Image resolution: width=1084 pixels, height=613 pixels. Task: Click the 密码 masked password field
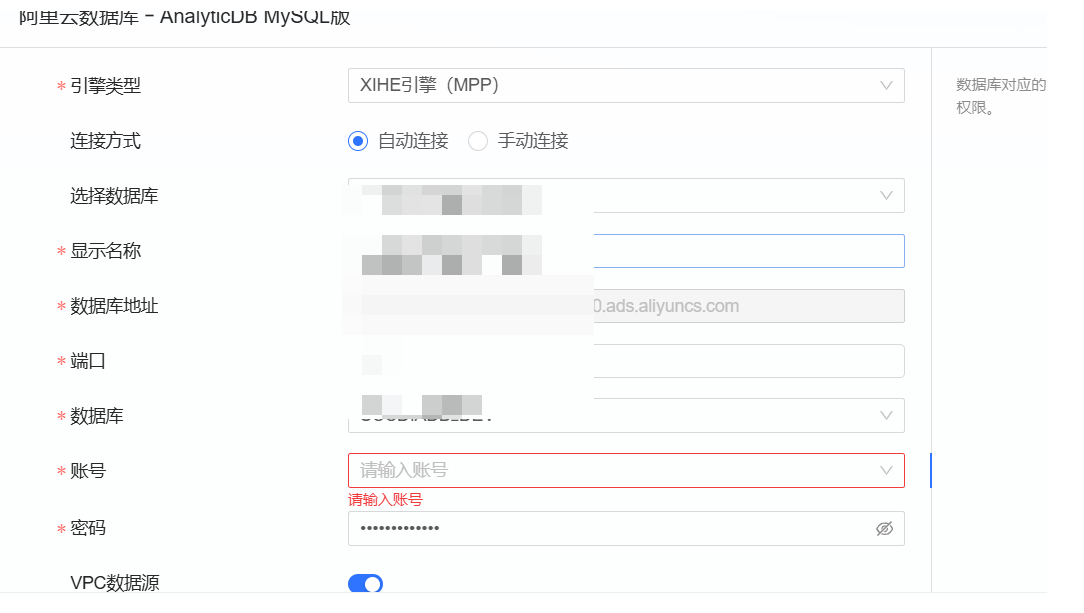(600, 529)
